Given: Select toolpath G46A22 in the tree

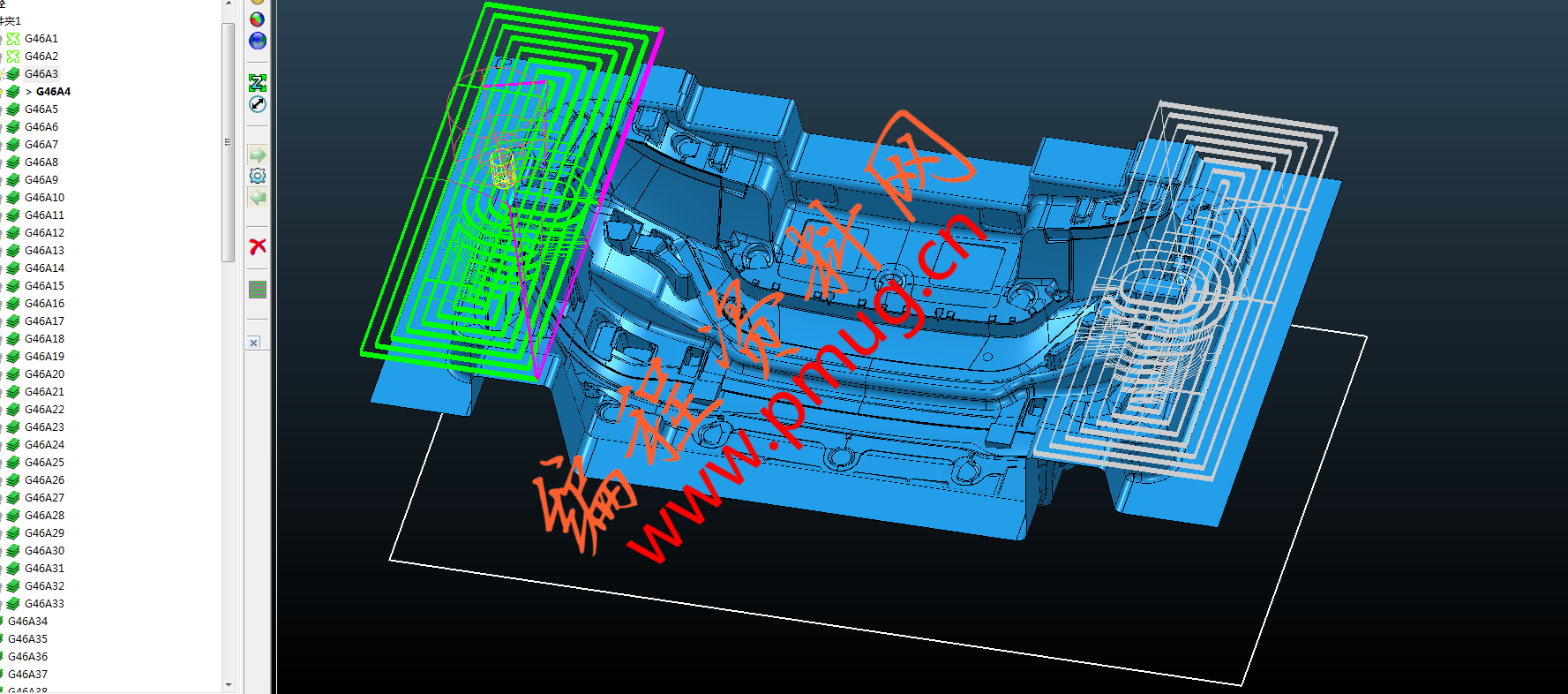Looking at the screenshot, I should pyautogui.click(x=44, y=410).
